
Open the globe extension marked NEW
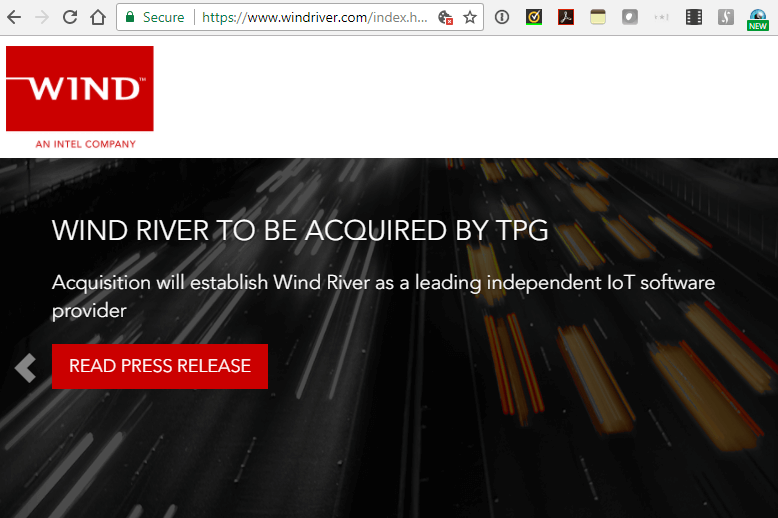coord(758,18)
